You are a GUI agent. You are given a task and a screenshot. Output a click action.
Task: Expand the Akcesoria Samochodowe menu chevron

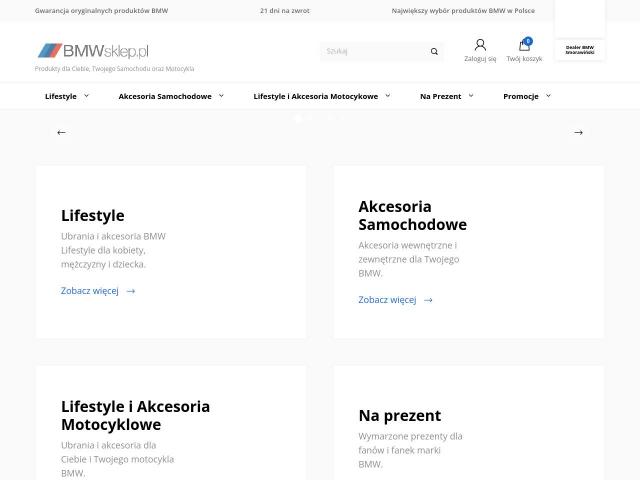[x=221, y=96]
